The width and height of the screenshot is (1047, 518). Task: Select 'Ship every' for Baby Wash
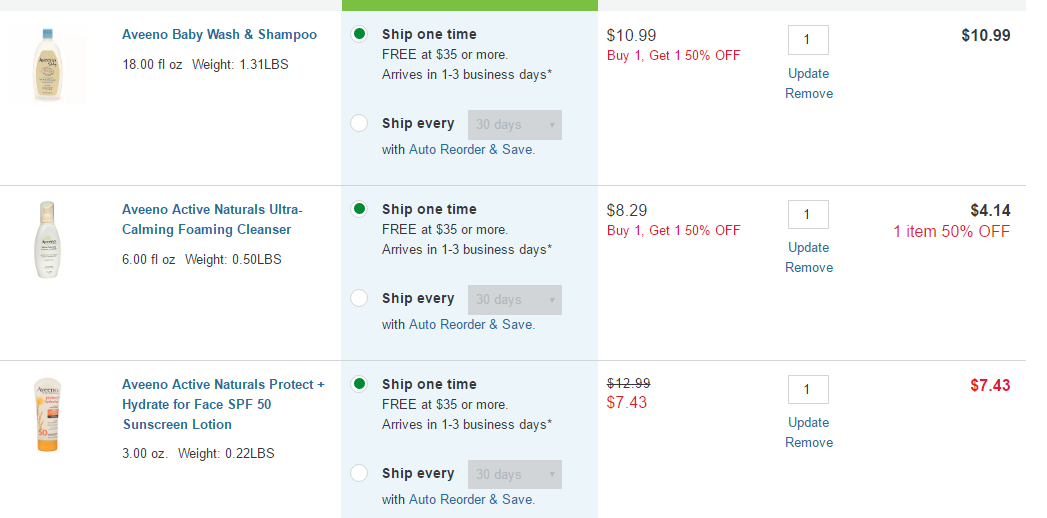pos(360,124)
